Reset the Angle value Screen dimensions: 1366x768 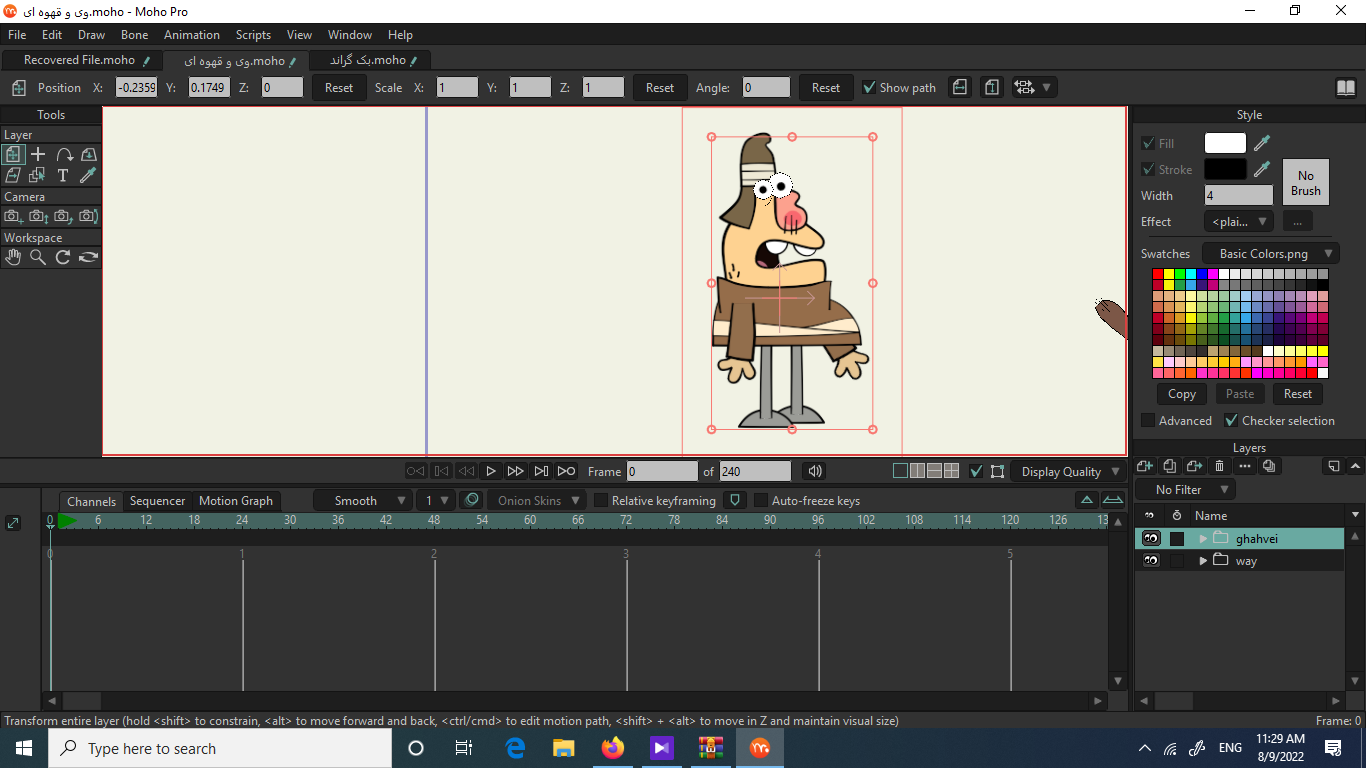tap(826, 87)
